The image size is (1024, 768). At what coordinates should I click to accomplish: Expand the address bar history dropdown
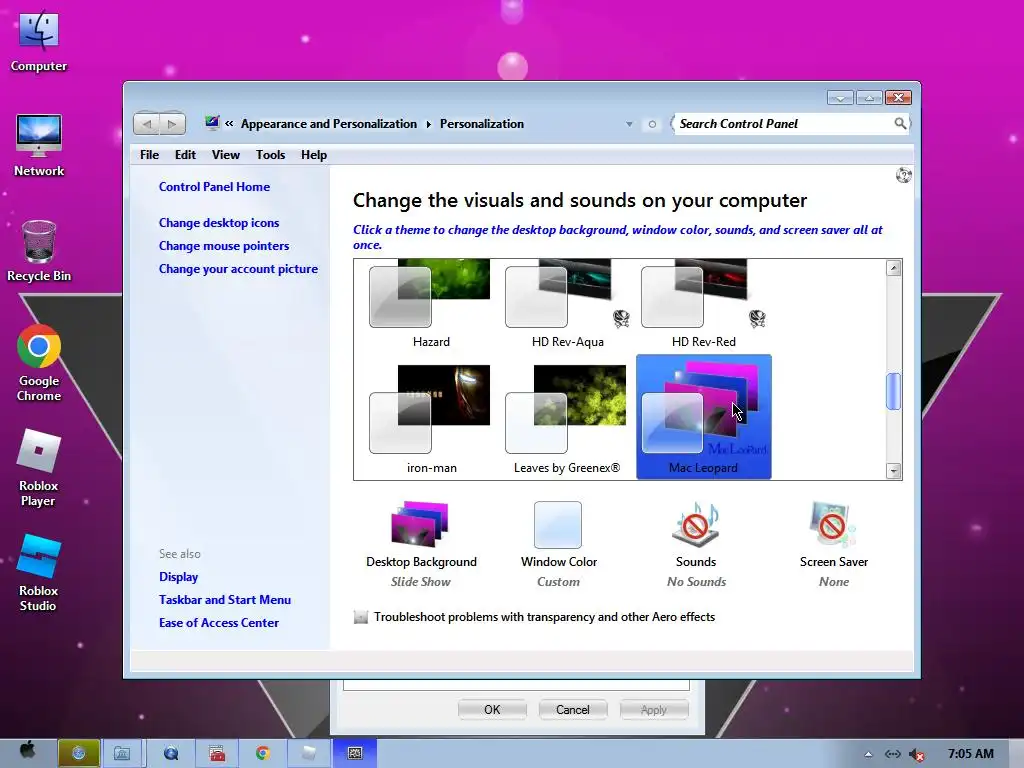pyautogui.click(x=629, y=124)
